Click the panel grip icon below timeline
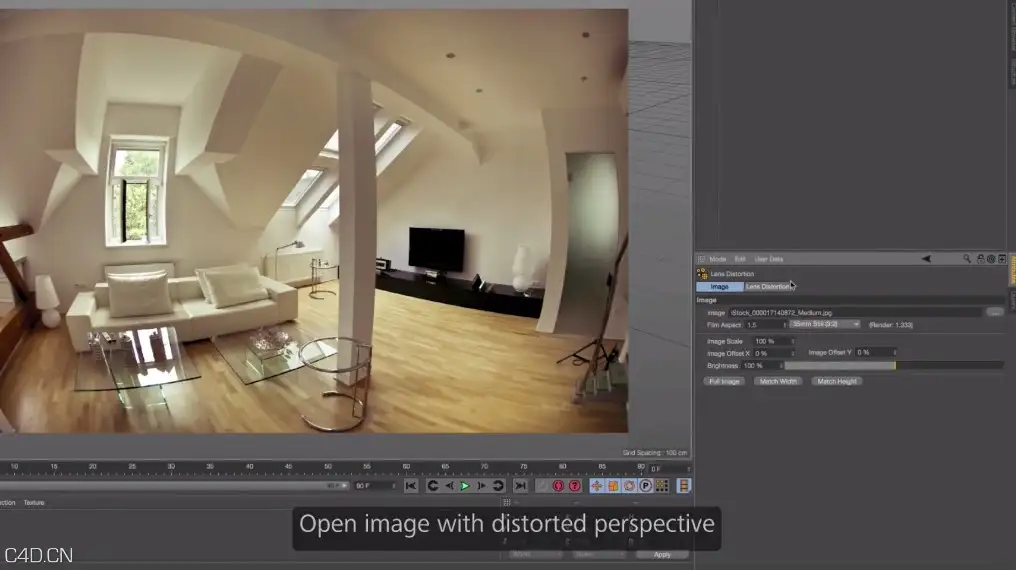 pos(507,502)
